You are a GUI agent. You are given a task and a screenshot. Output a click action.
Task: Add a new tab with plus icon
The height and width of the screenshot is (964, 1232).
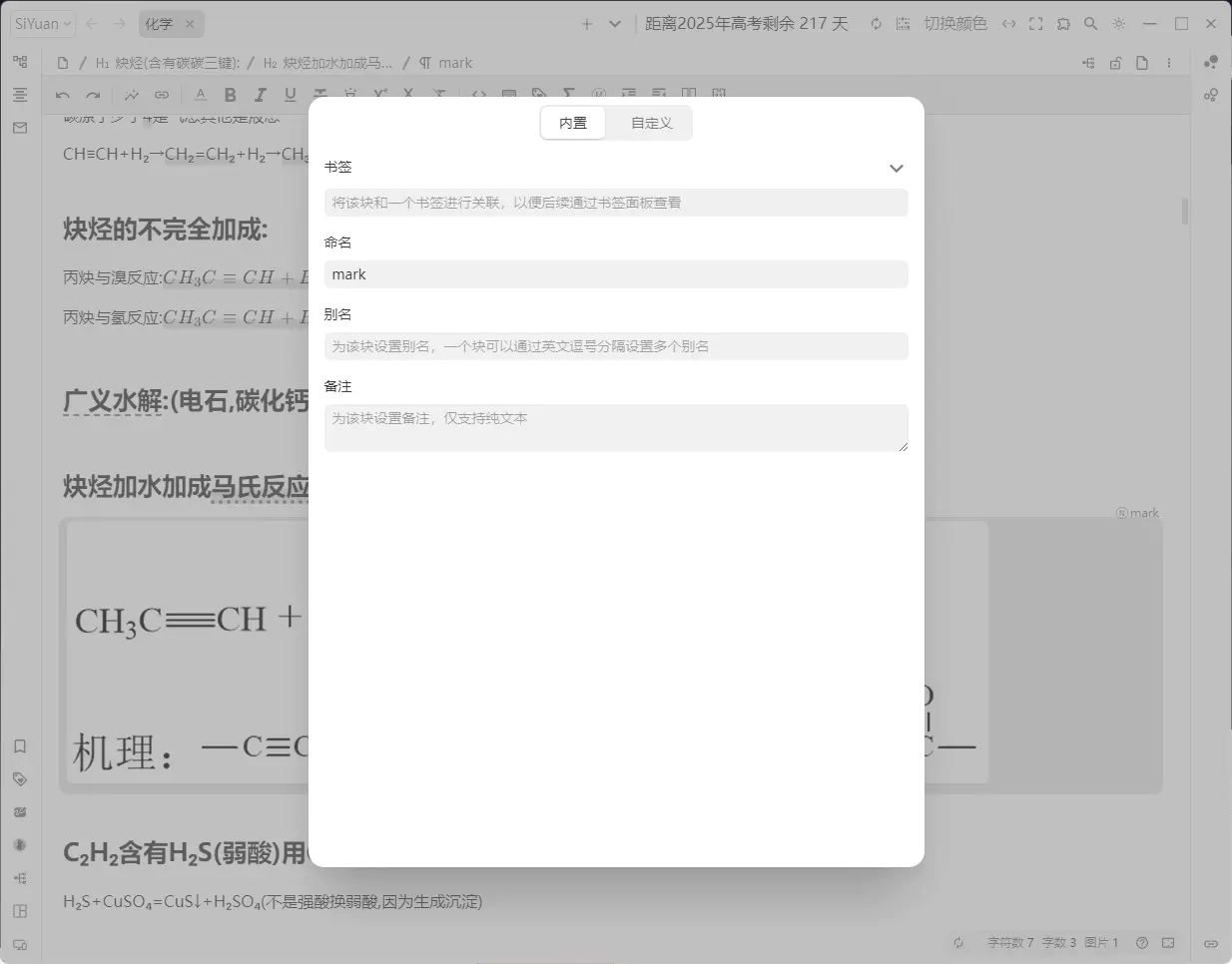click(587, 24)
